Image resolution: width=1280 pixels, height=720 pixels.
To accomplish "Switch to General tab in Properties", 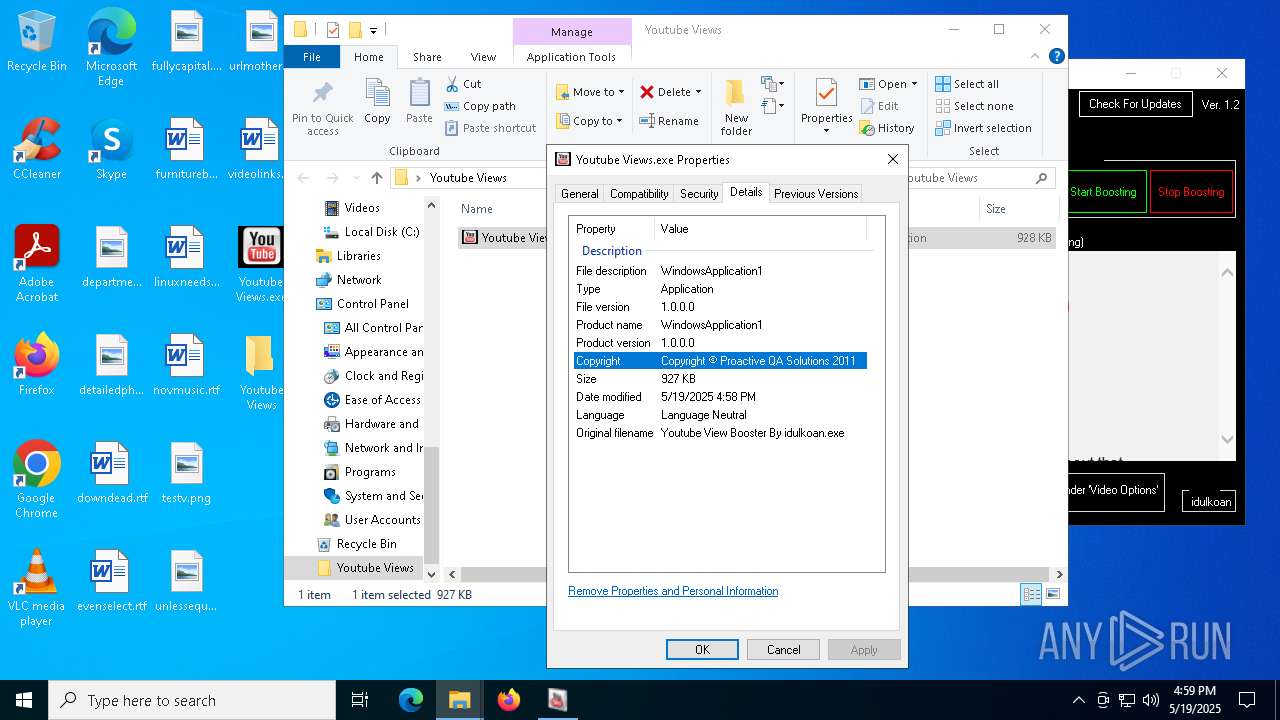I will coord(579,194).
